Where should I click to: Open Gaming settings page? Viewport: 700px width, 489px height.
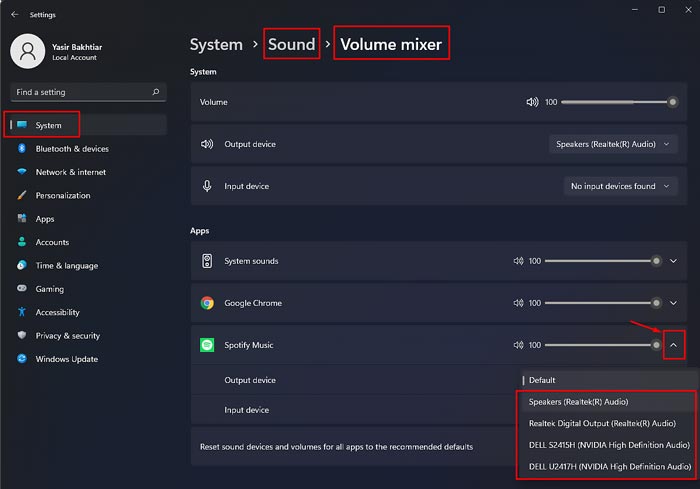click(x=88, y=288)
